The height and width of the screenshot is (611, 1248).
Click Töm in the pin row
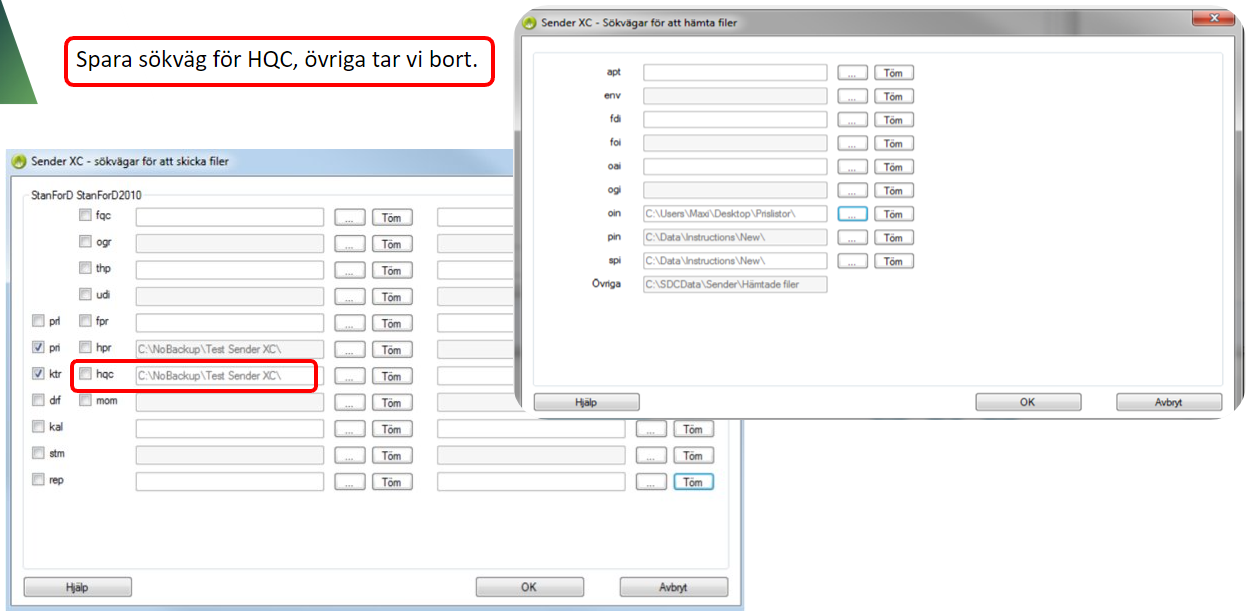pos(894,238)
